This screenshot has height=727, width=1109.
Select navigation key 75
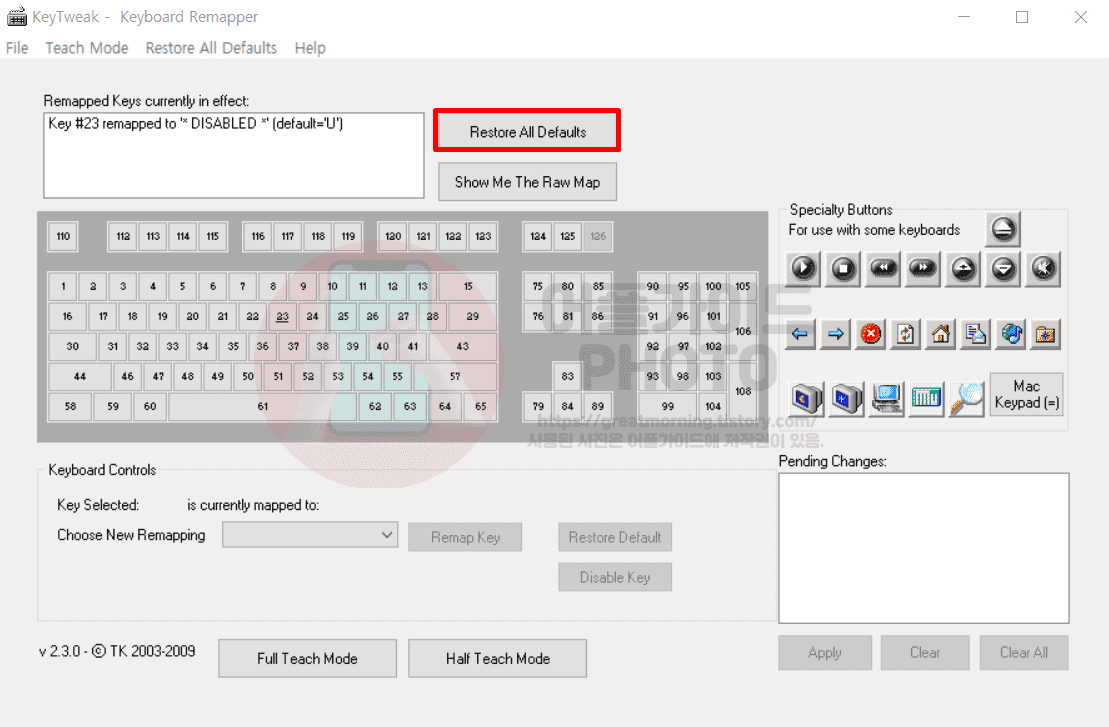(x=538, y=286)
